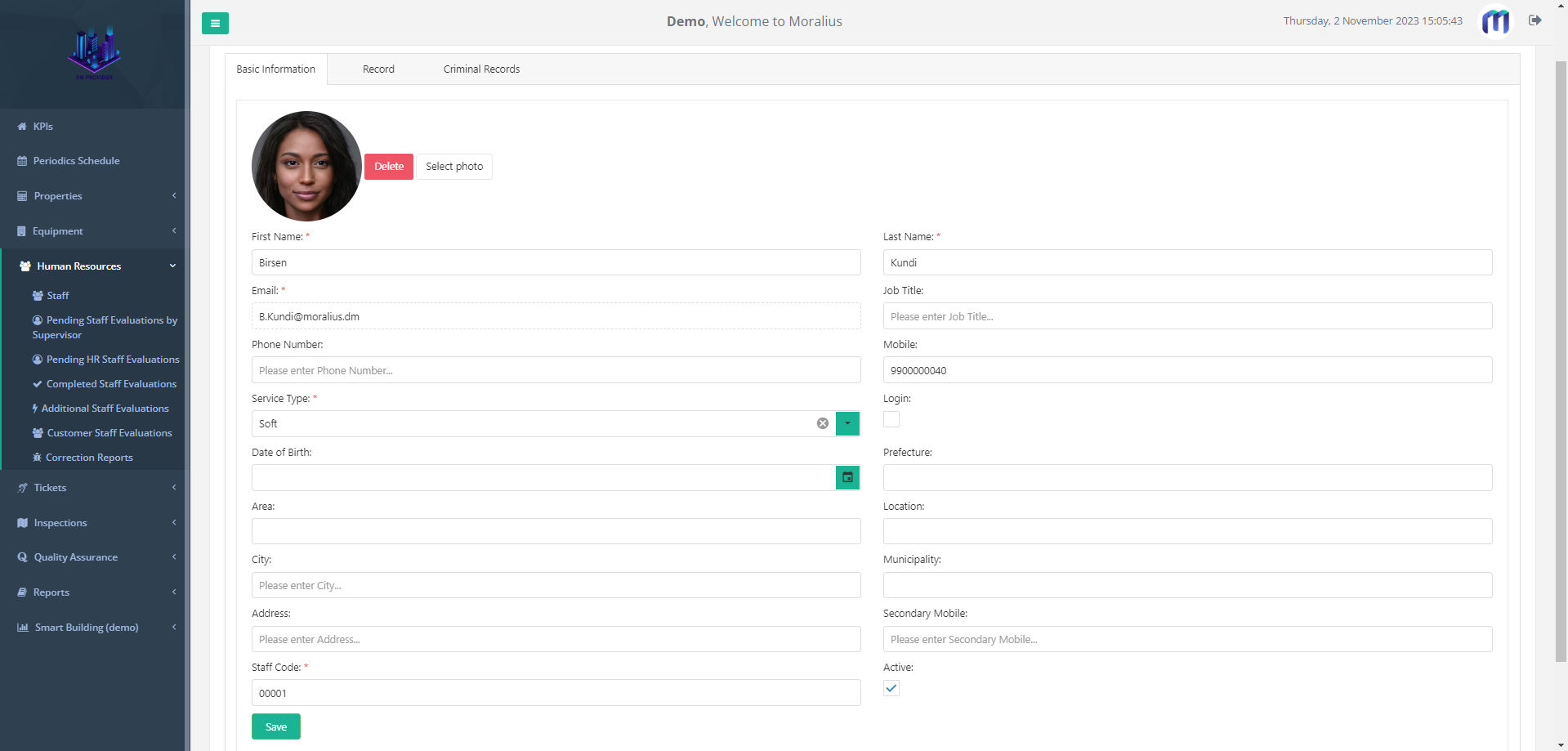The height and width of the screenshot is (751, 1568).
Task: Delete the staff photo
Action: coord(389,167)
